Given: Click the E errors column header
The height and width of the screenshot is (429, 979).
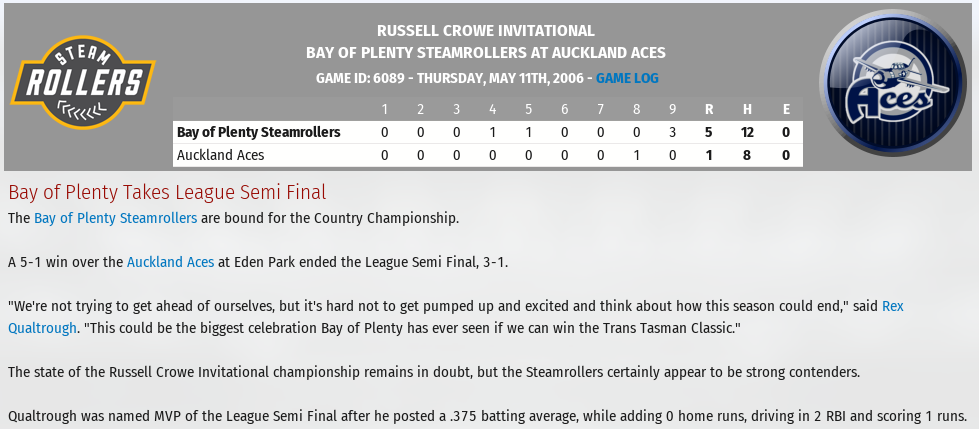Looking at the screenshot, I should tap(785, 110).
